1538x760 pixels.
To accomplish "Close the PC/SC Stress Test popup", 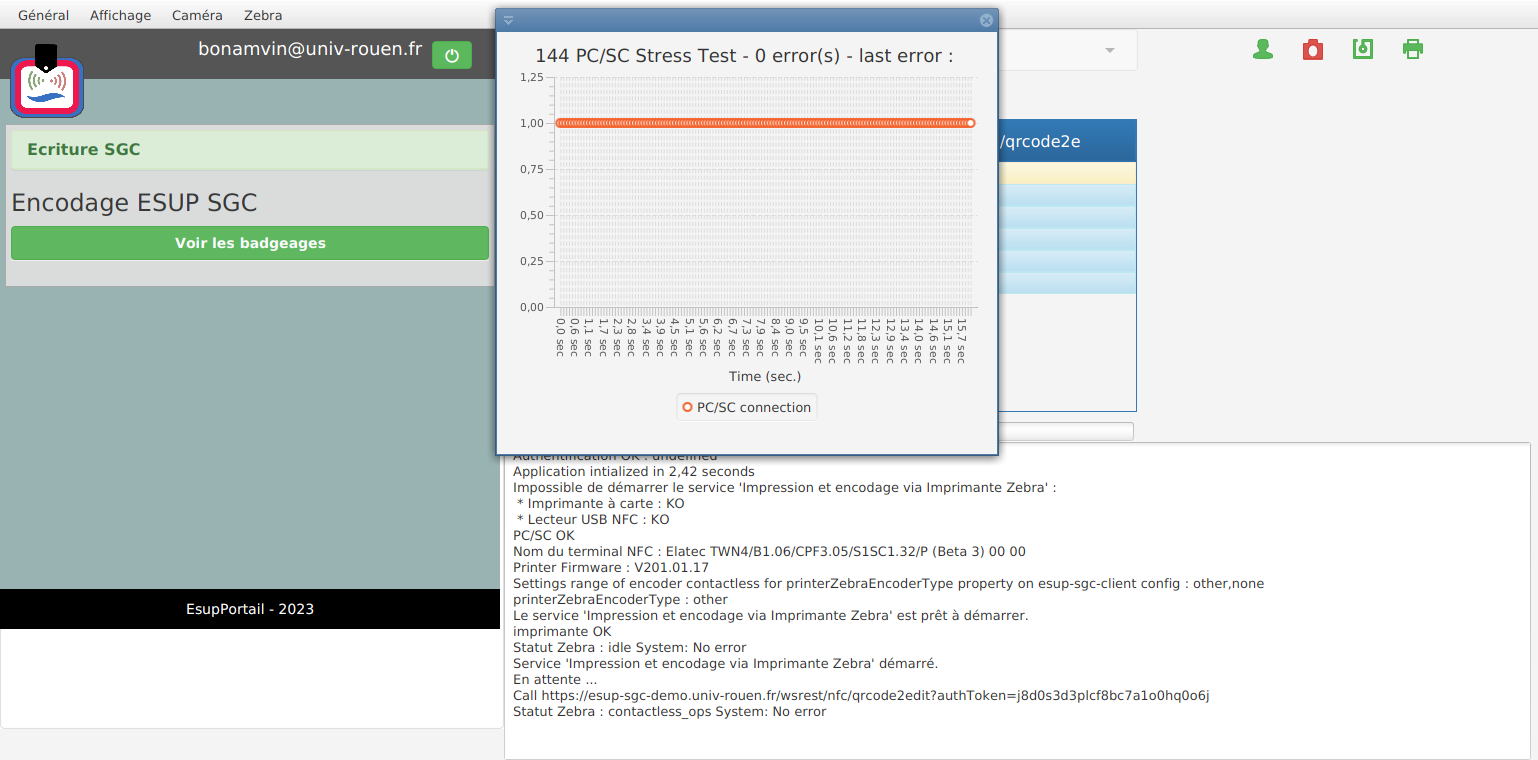I will coord(986,20).
